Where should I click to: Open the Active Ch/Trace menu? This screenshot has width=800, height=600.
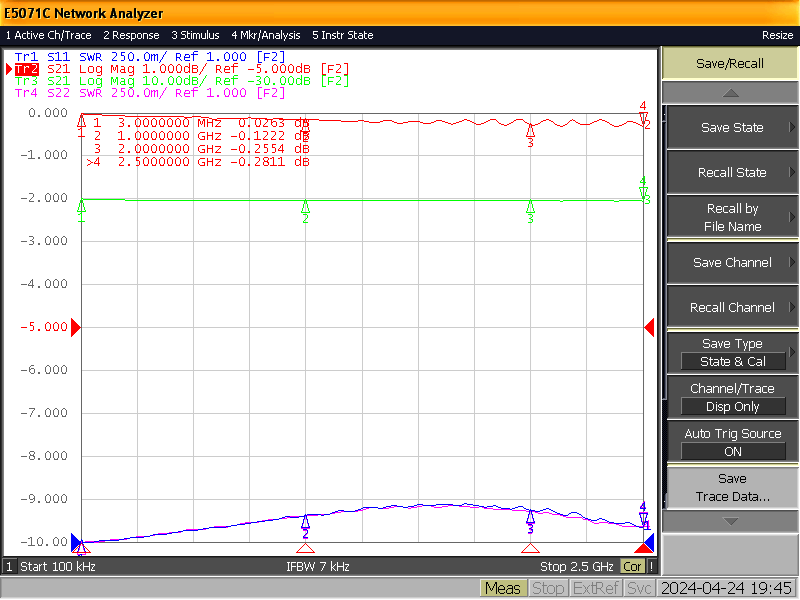coord(48,35)
